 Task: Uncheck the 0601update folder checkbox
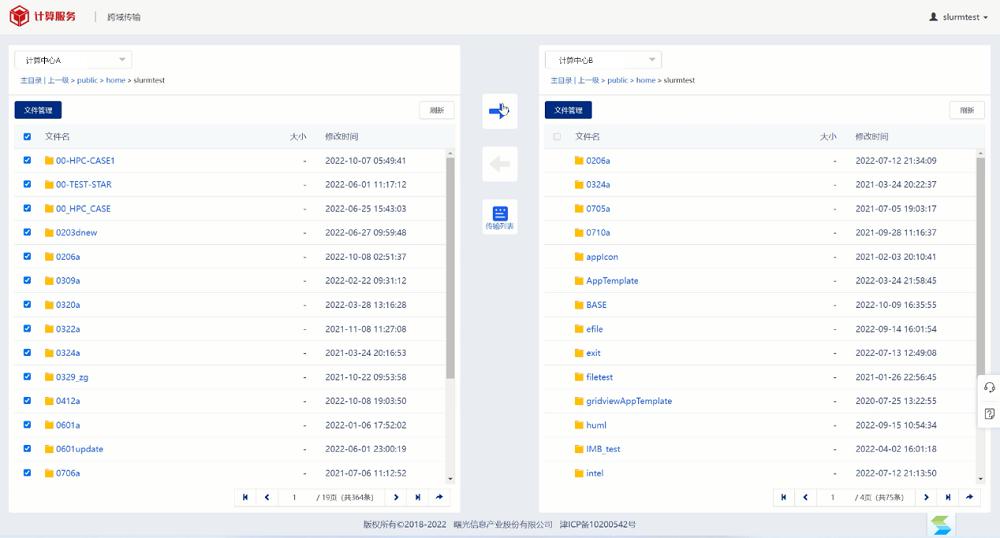(x=27, y=449)
